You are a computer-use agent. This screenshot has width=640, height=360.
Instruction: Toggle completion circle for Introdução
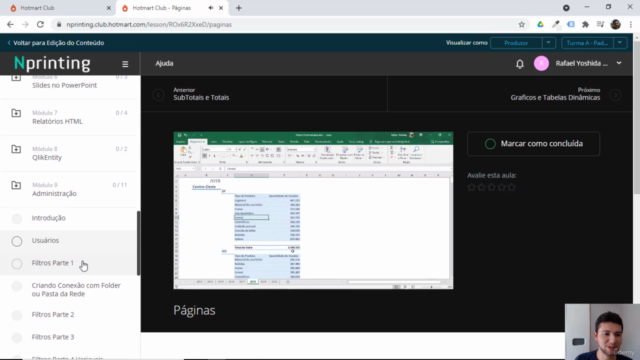(17, 219)
